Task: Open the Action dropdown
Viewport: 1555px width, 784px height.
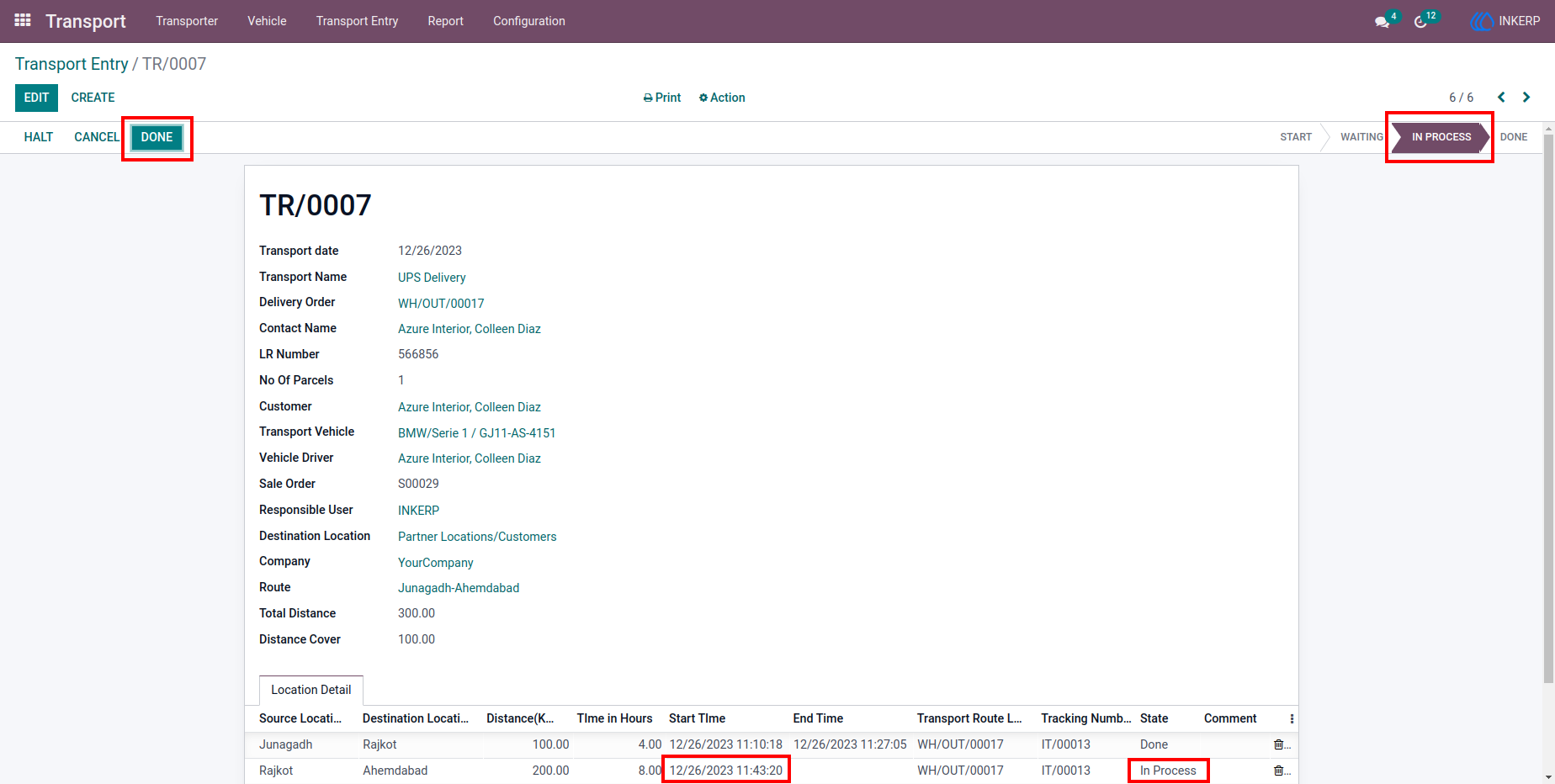Action: pos(722,98)
